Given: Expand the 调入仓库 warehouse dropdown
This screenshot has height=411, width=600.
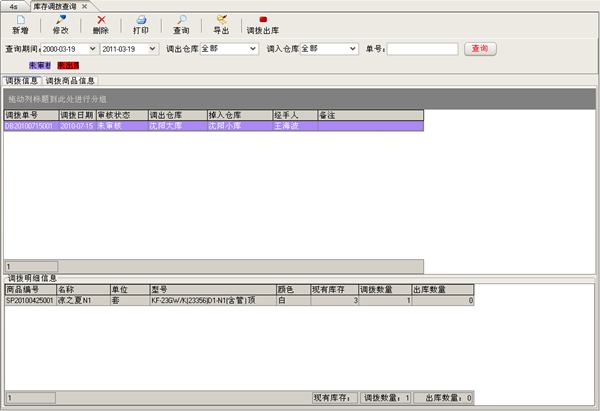Looking at the screenshot, I should [353, 49].
